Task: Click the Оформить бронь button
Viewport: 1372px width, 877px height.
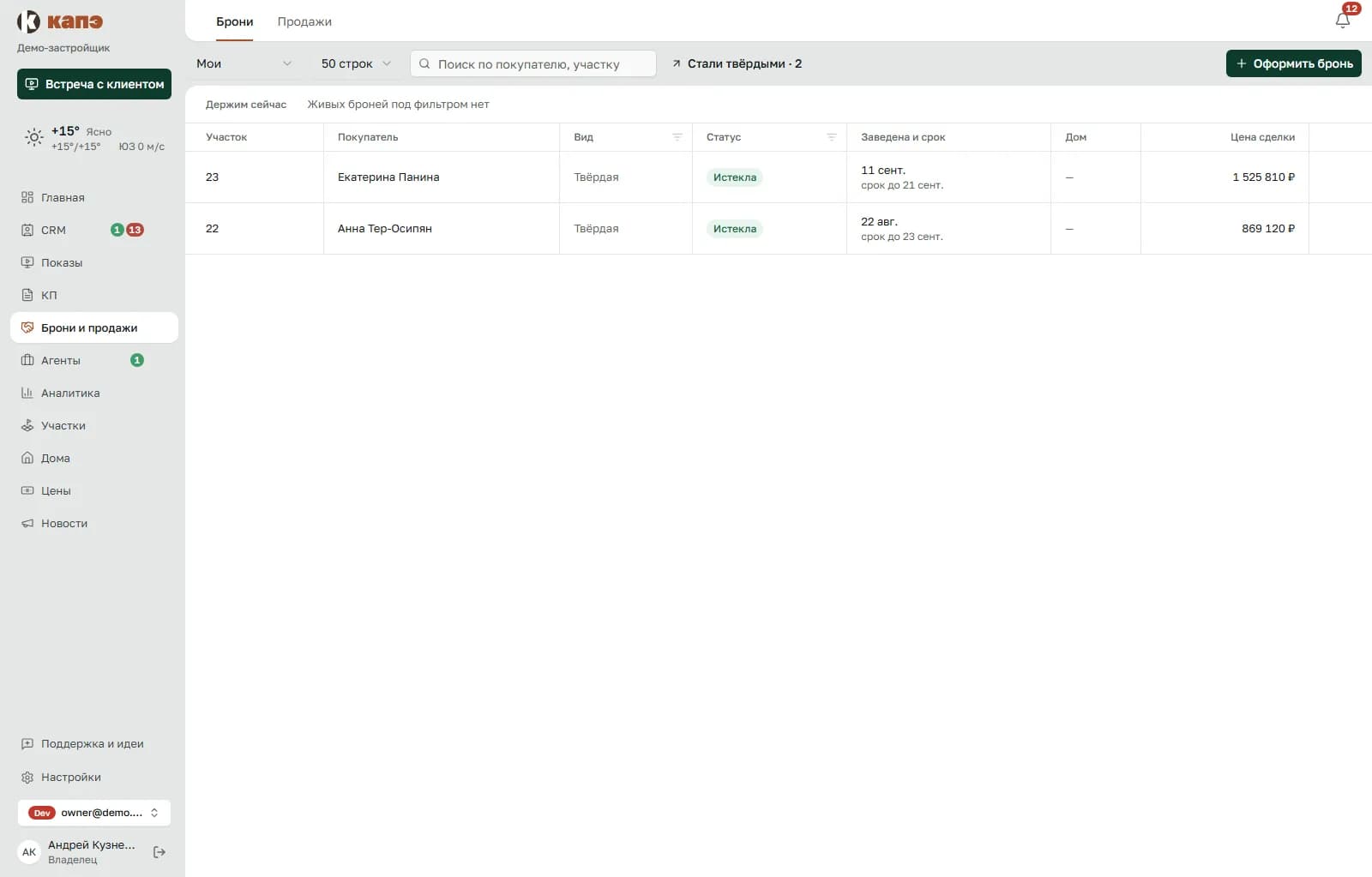Action: pos(1294,63)
